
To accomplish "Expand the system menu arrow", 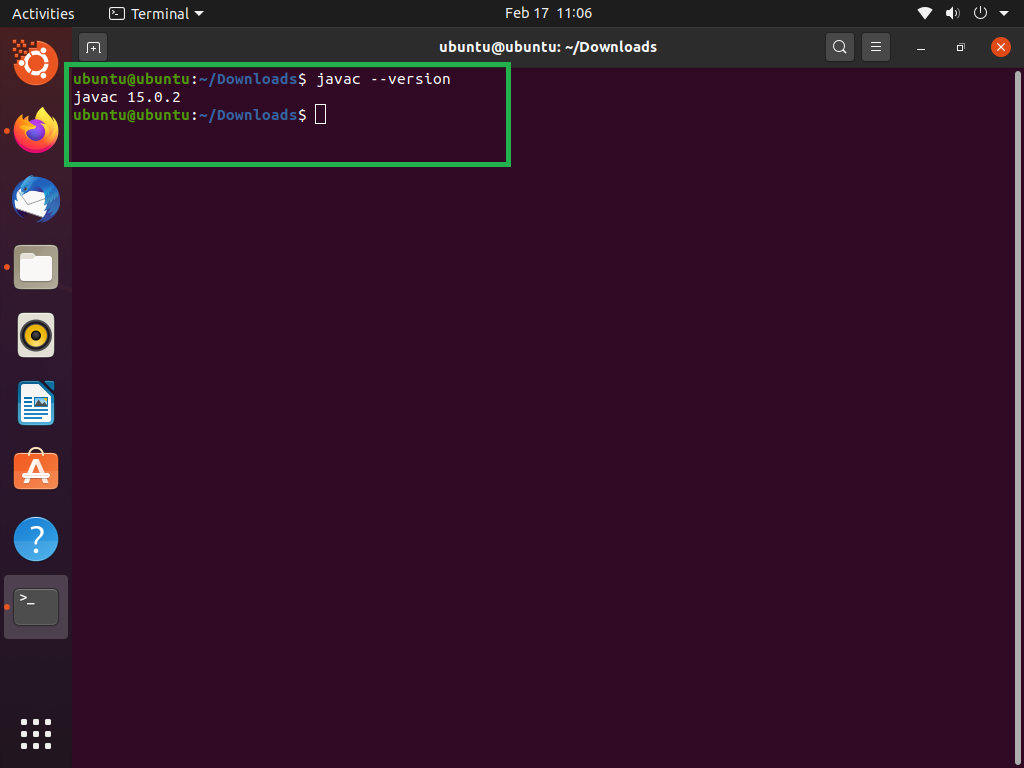I will pyautogui.click(x=1004, y=14).
